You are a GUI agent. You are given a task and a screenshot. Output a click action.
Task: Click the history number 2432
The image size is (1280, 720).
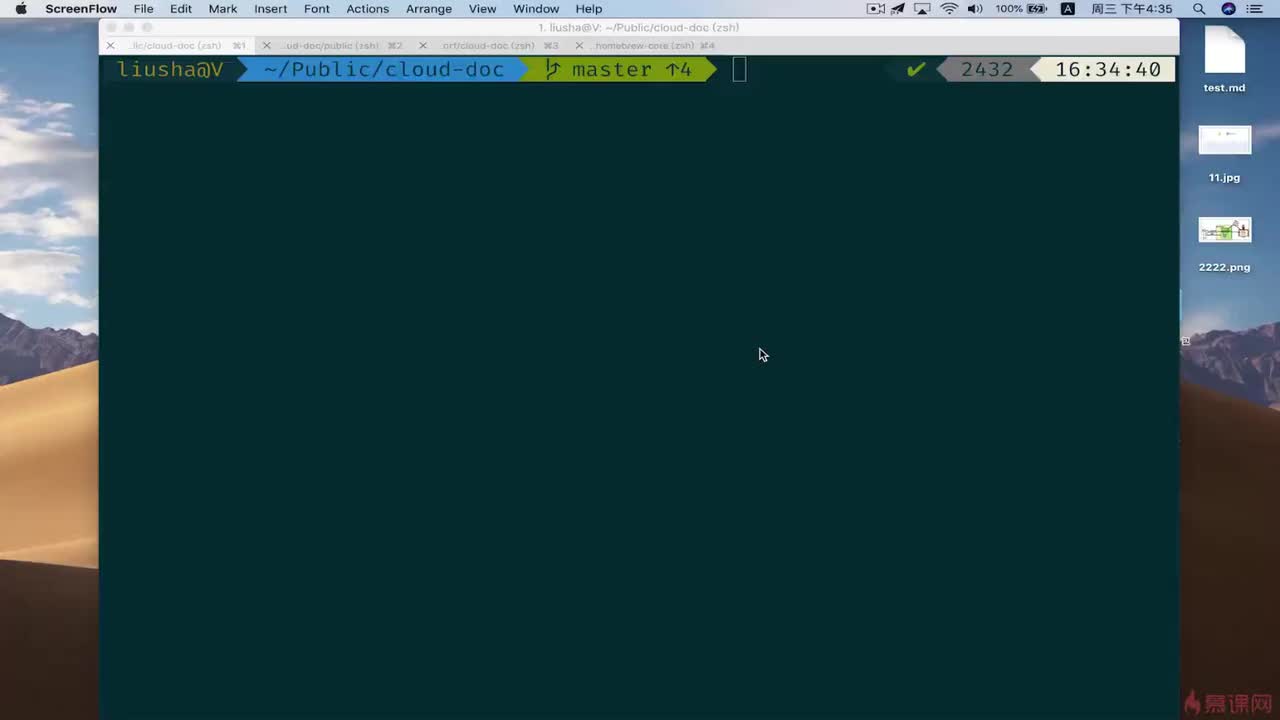click(x=987, y=69)
